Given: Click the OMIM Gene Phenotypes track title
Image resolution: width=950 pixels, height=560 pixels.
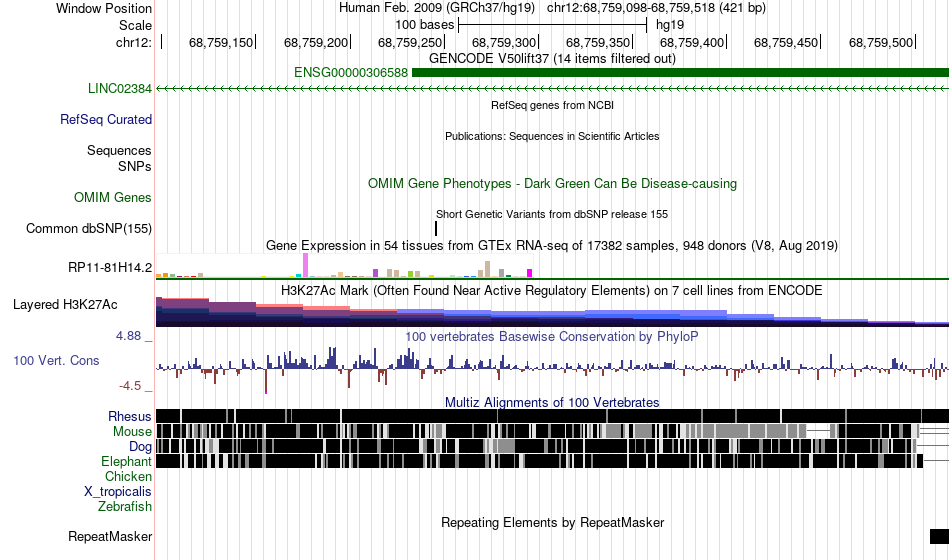Looking at the screenshot, I should click(553, 184).
